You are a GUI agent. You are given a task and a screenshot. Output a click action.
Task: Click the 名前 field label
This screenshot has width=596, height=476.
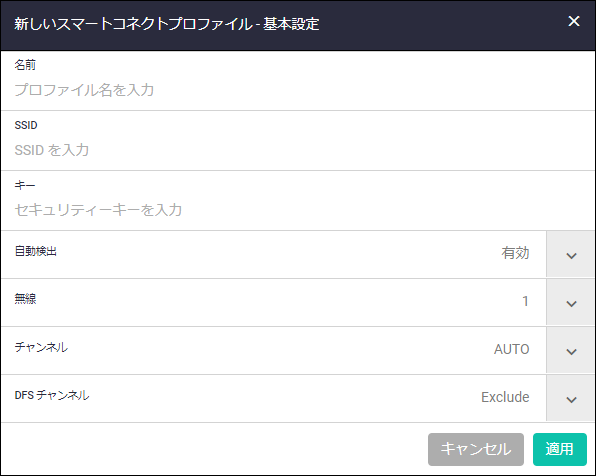(x=25, y=65)
